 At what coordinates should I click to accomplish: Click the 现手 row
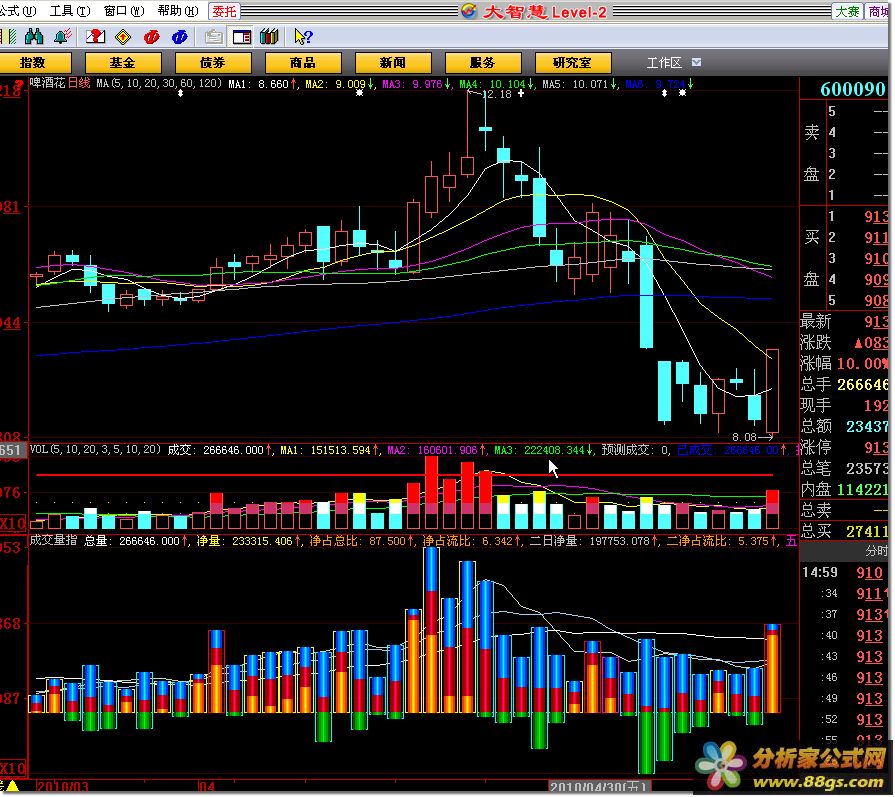[845, 405]
